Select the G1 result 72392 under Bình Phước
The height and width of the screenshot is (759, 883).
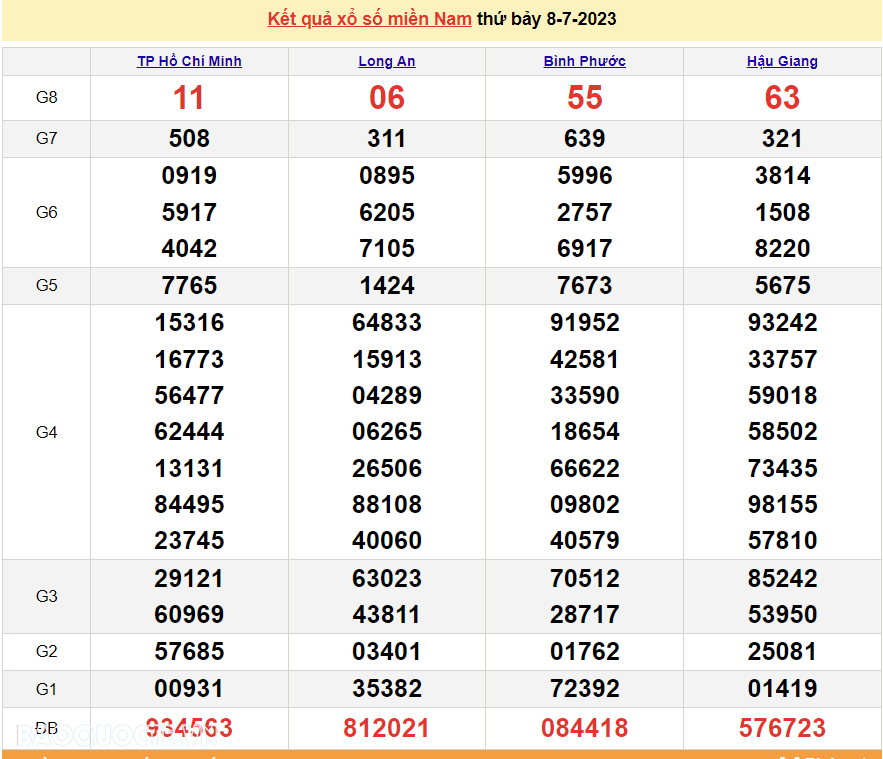584,689
